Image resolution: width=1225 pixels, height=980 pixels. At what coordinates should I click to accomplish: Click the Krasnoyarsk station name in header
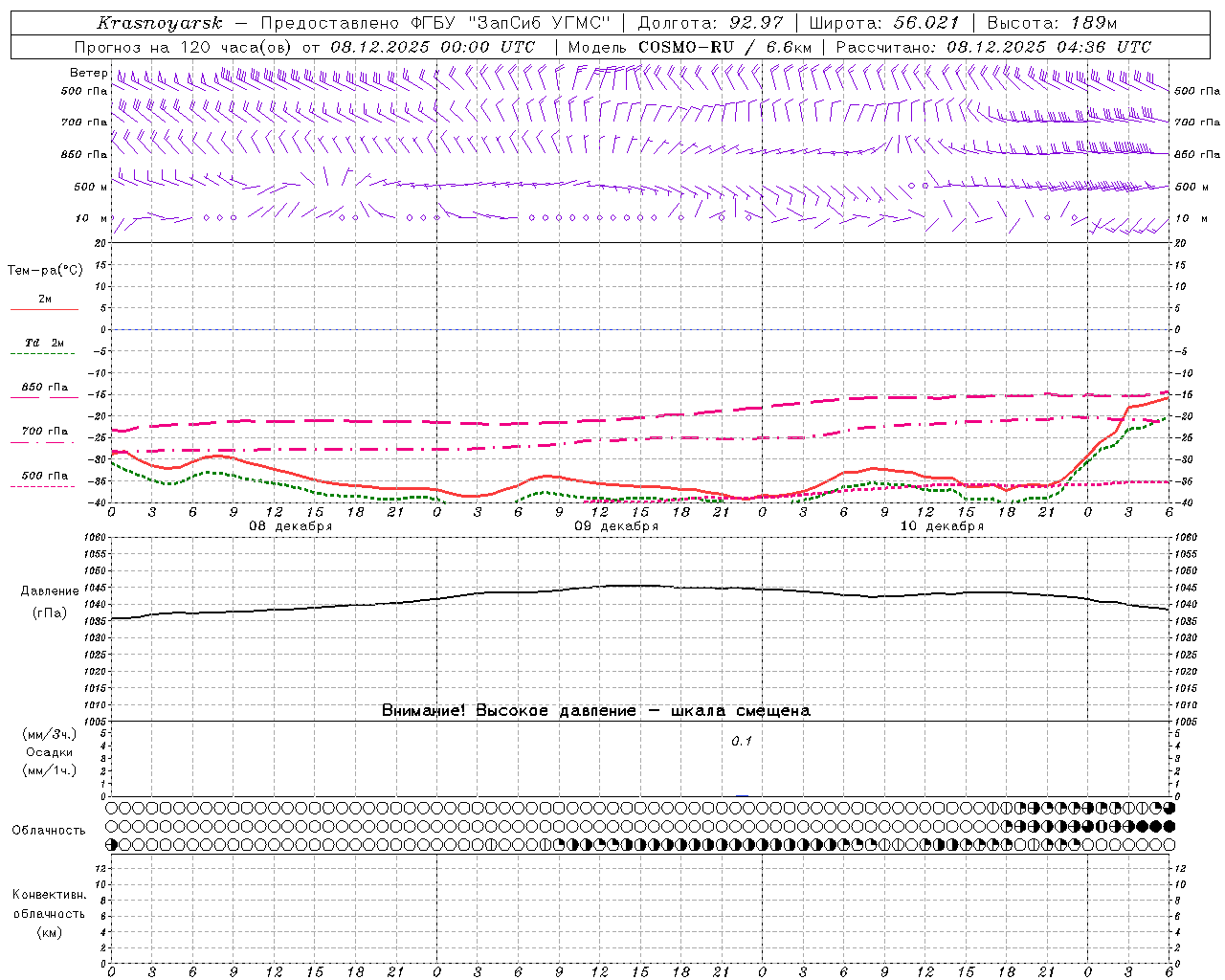point(160,23)
